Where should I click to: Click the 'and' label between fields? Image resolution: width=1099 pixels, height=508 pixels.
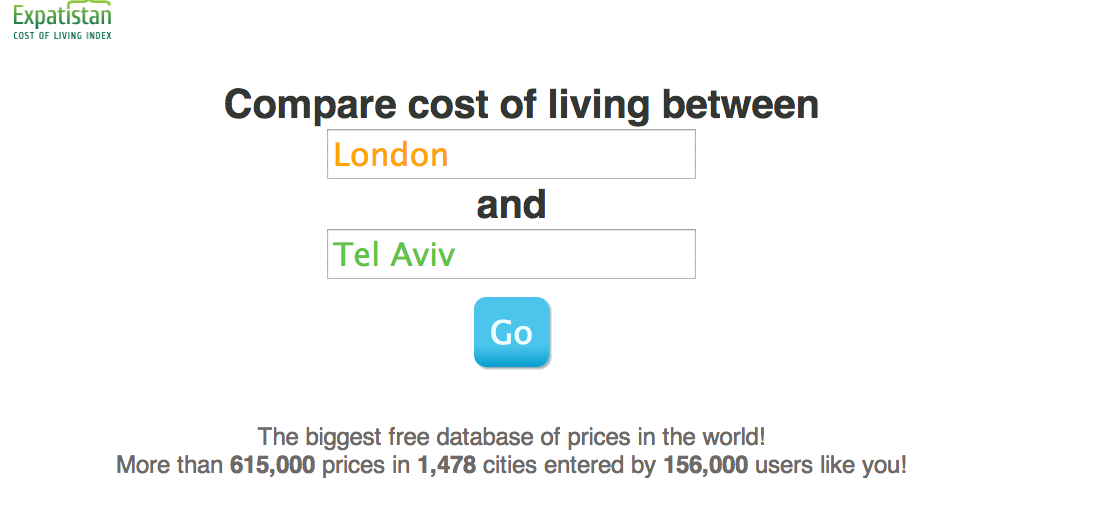point(511,205)
